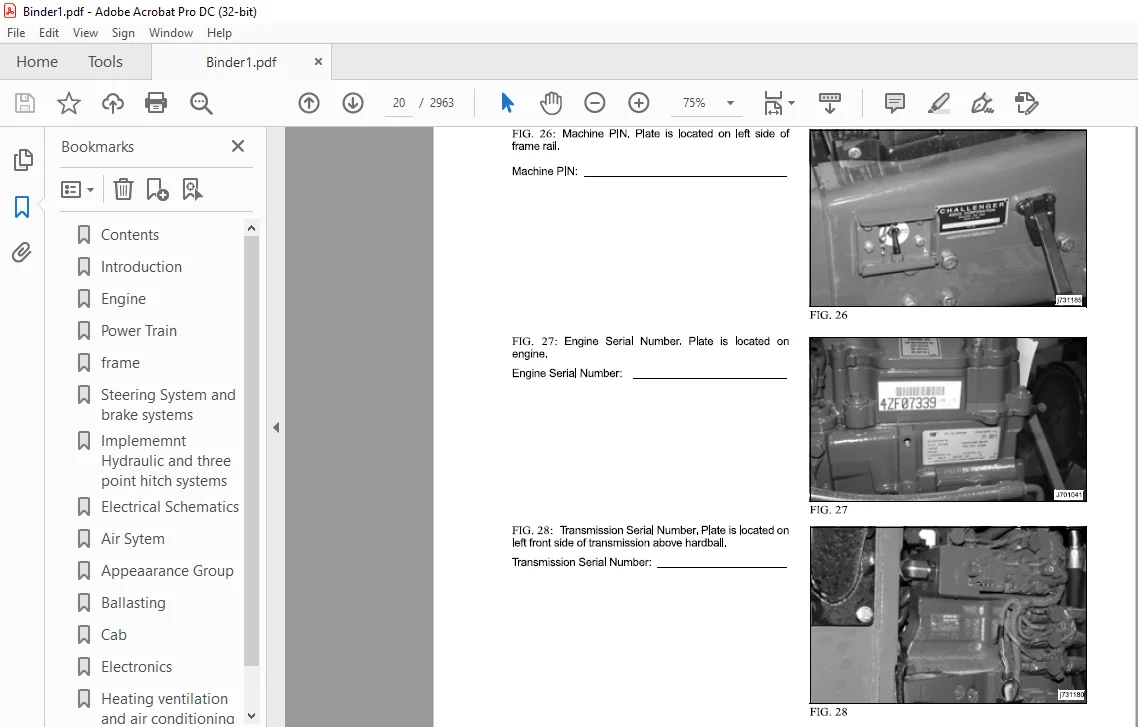Go to previous page arrow
Screen dimensions: 1138x727
[309, 103]
